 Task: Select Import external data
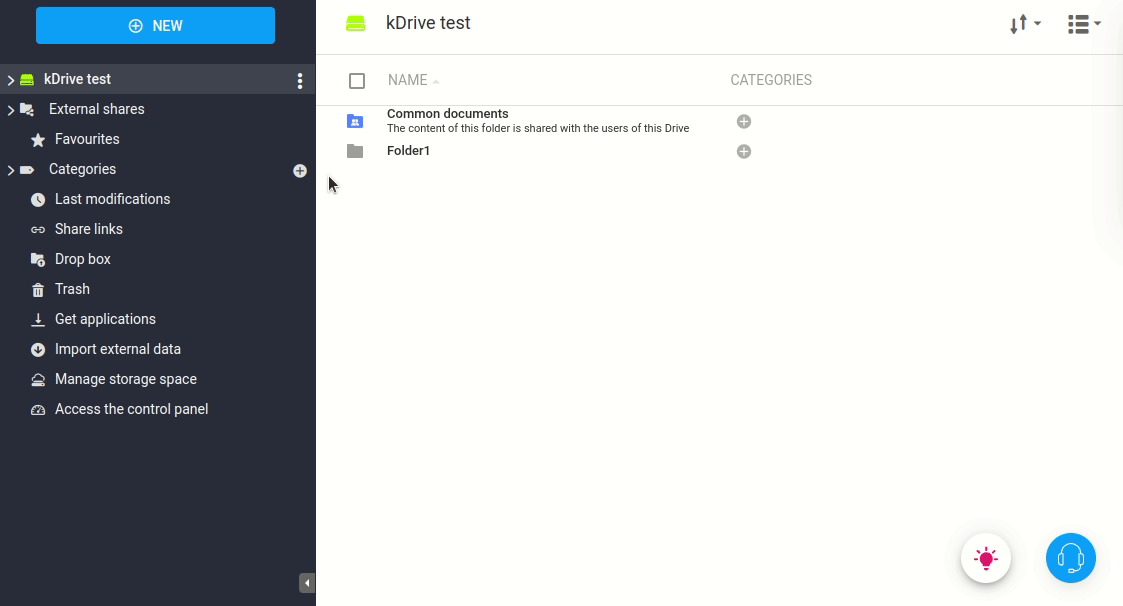click(117, 349)
